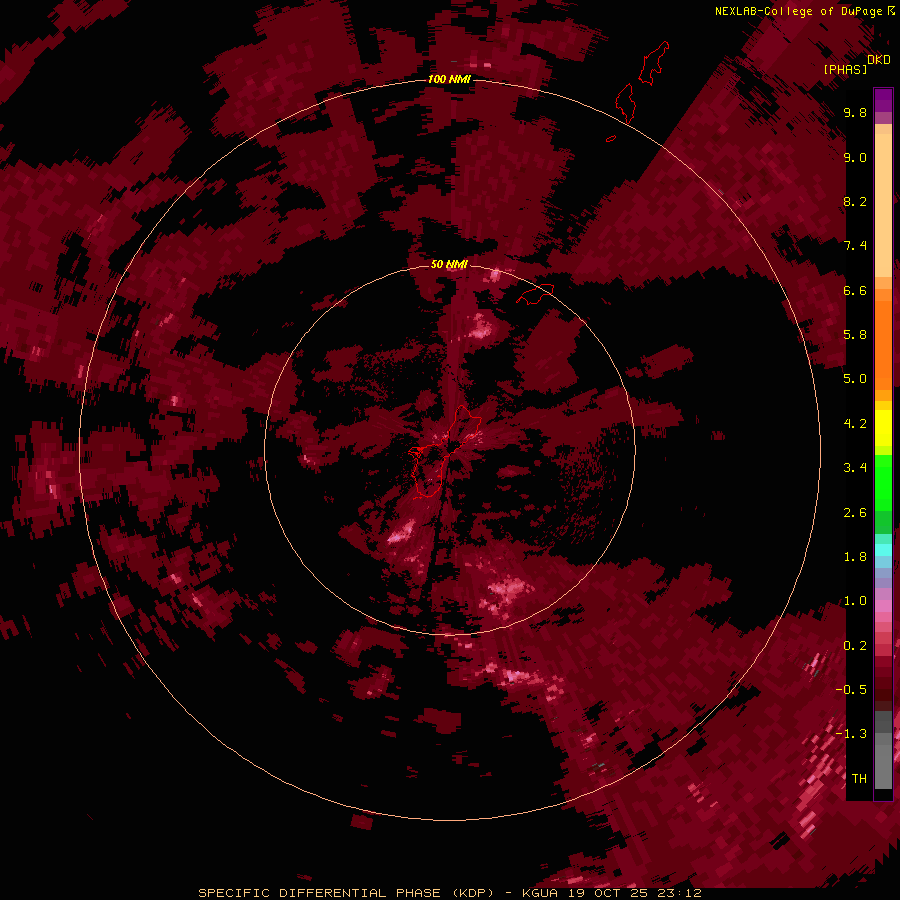Click the TH threshold label
The image size is (900, 900).
[859, 779]
